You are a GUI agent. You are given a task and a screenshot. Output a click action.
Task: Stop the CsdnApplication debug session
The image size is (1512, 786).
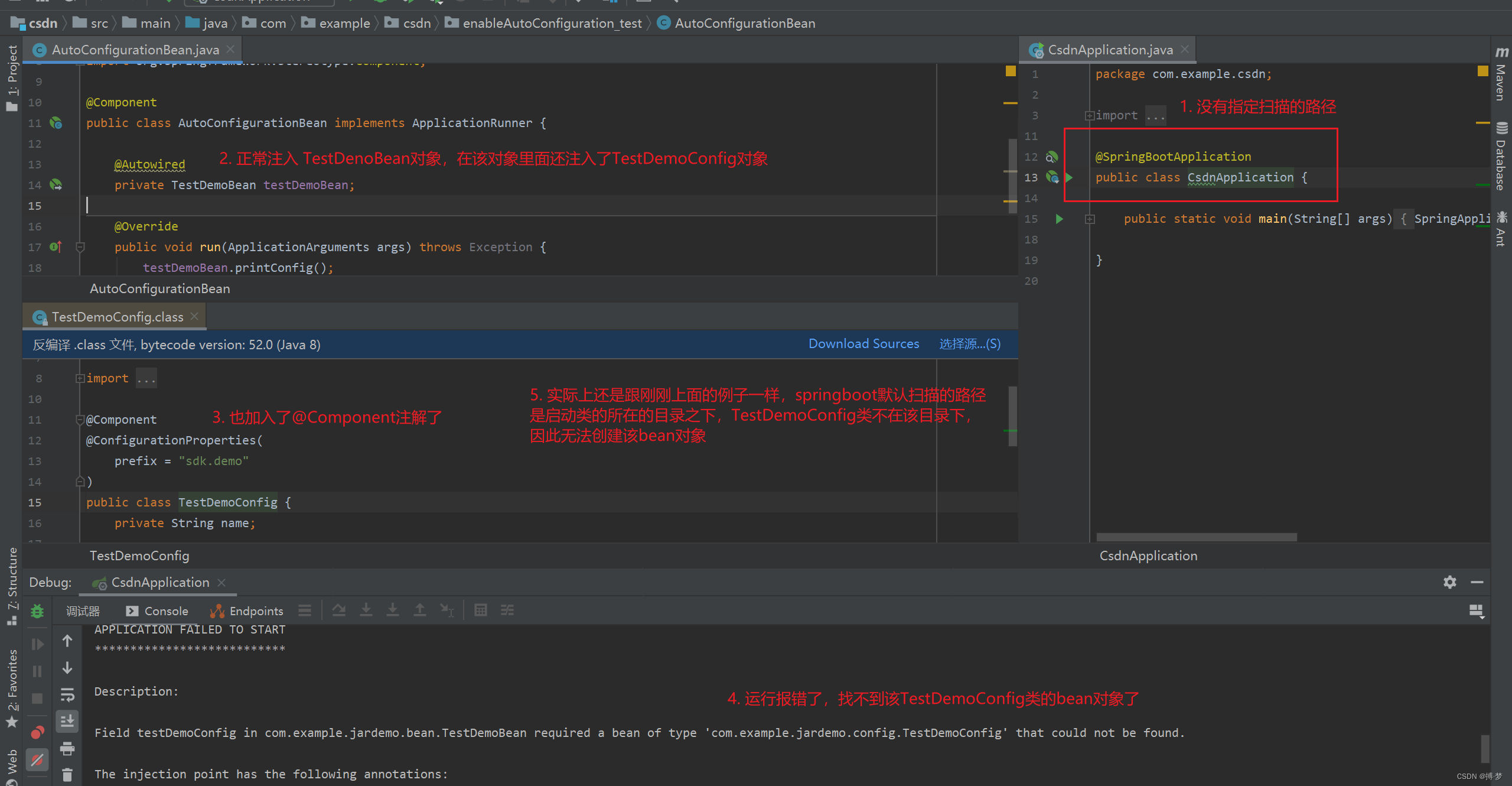[x=37, y=699]
